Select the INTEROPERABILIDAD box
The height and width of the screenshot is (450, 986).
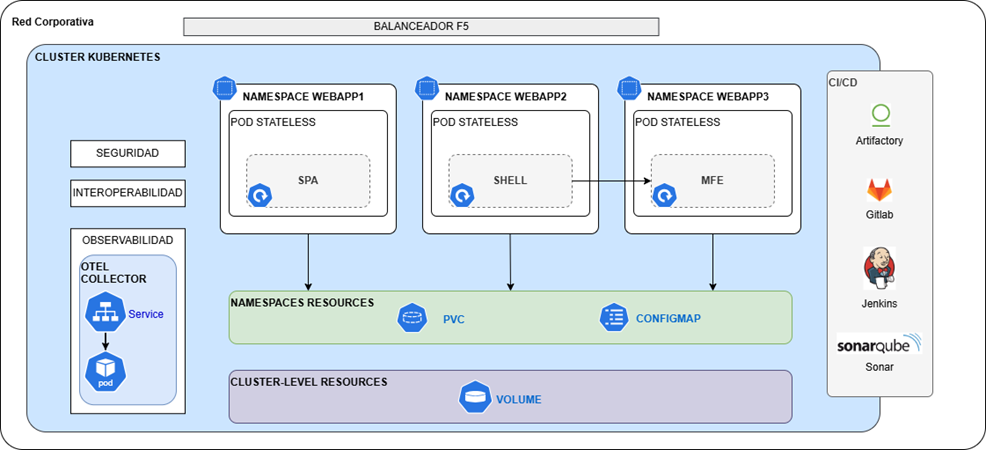[x=128, y=192]
